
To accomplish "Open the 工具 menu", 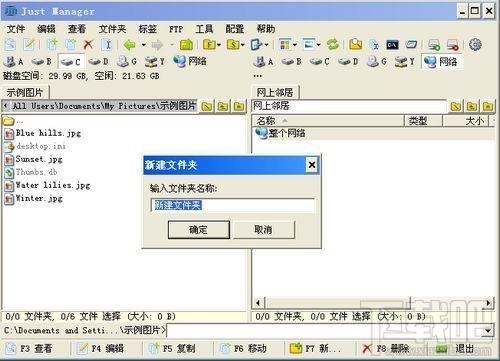I will [x=204, y=29].
